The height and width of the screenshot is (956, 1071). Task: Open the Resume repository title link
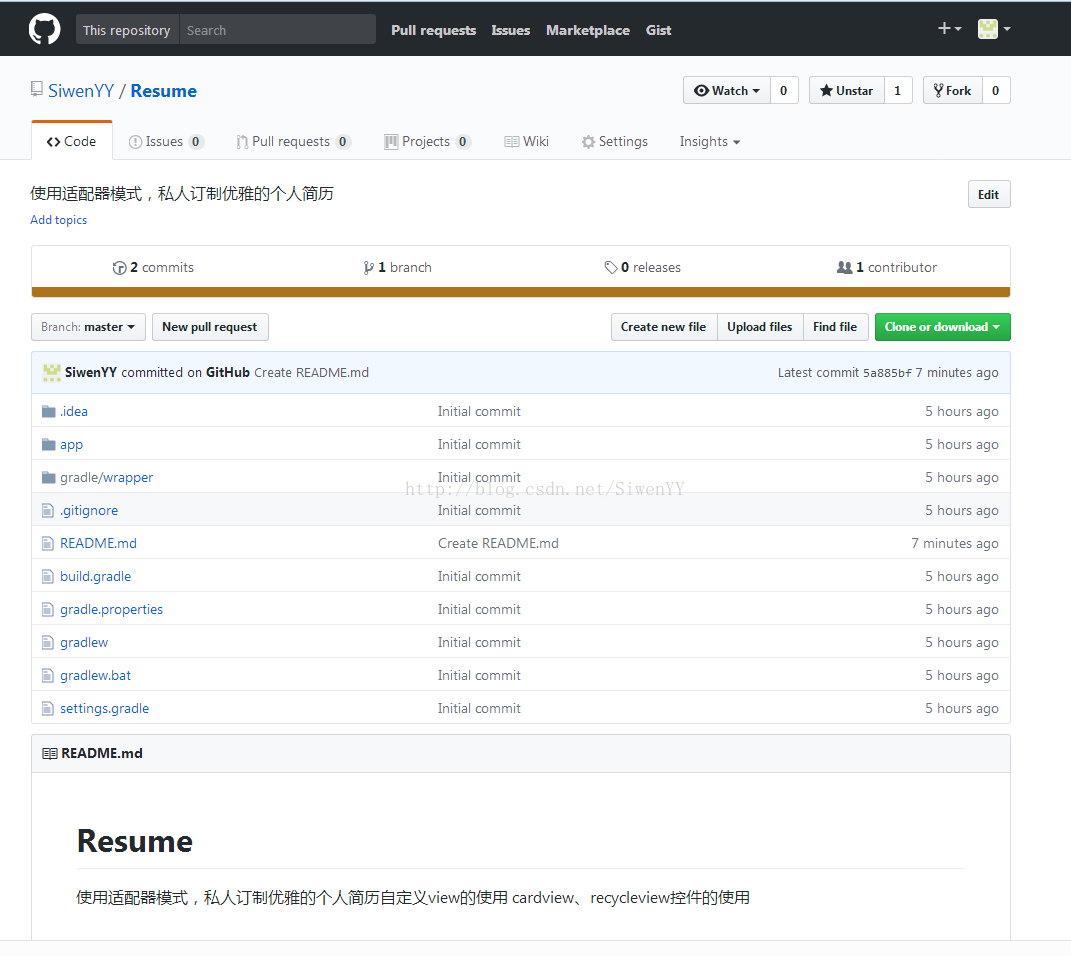pos(164,91)
